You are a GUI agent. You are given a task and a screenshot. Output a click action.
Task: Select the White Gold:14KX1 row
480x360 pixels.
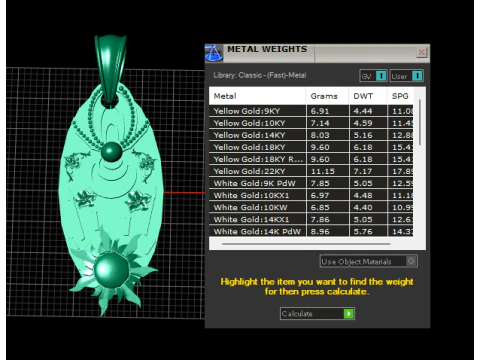311,219
